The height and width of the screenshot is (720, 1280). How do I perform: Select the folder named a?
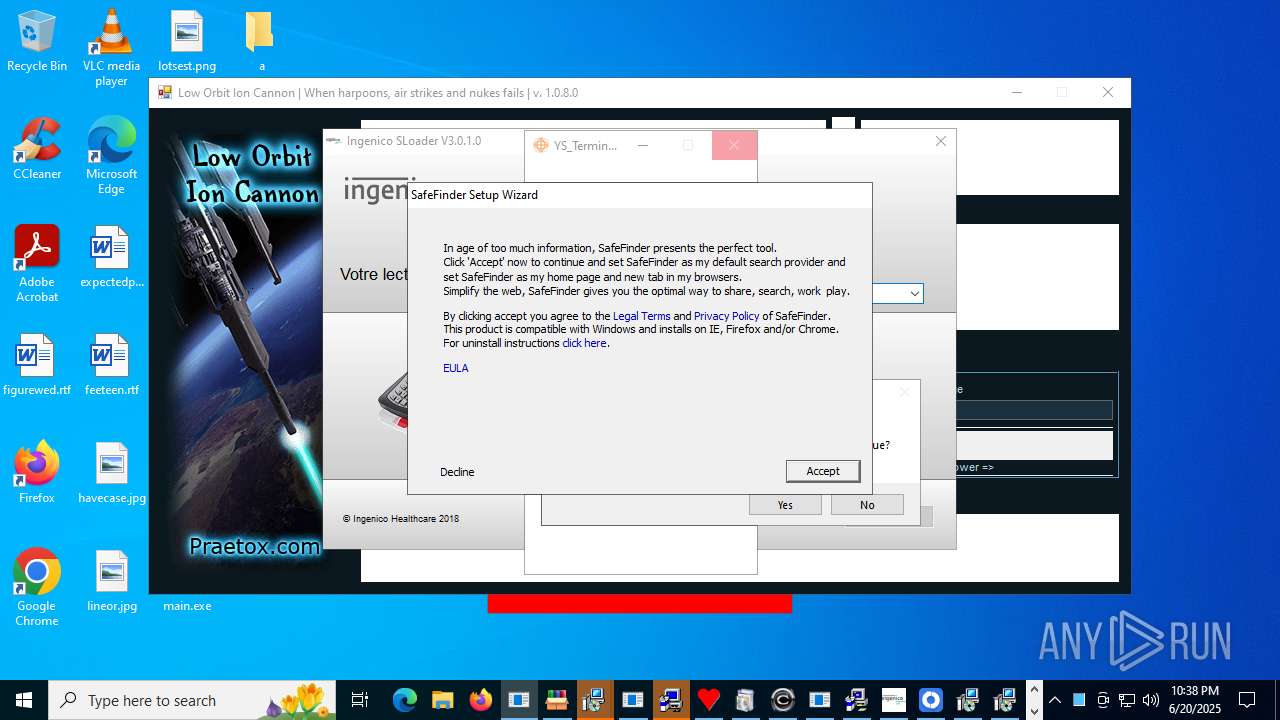click(x=261, y=41)
